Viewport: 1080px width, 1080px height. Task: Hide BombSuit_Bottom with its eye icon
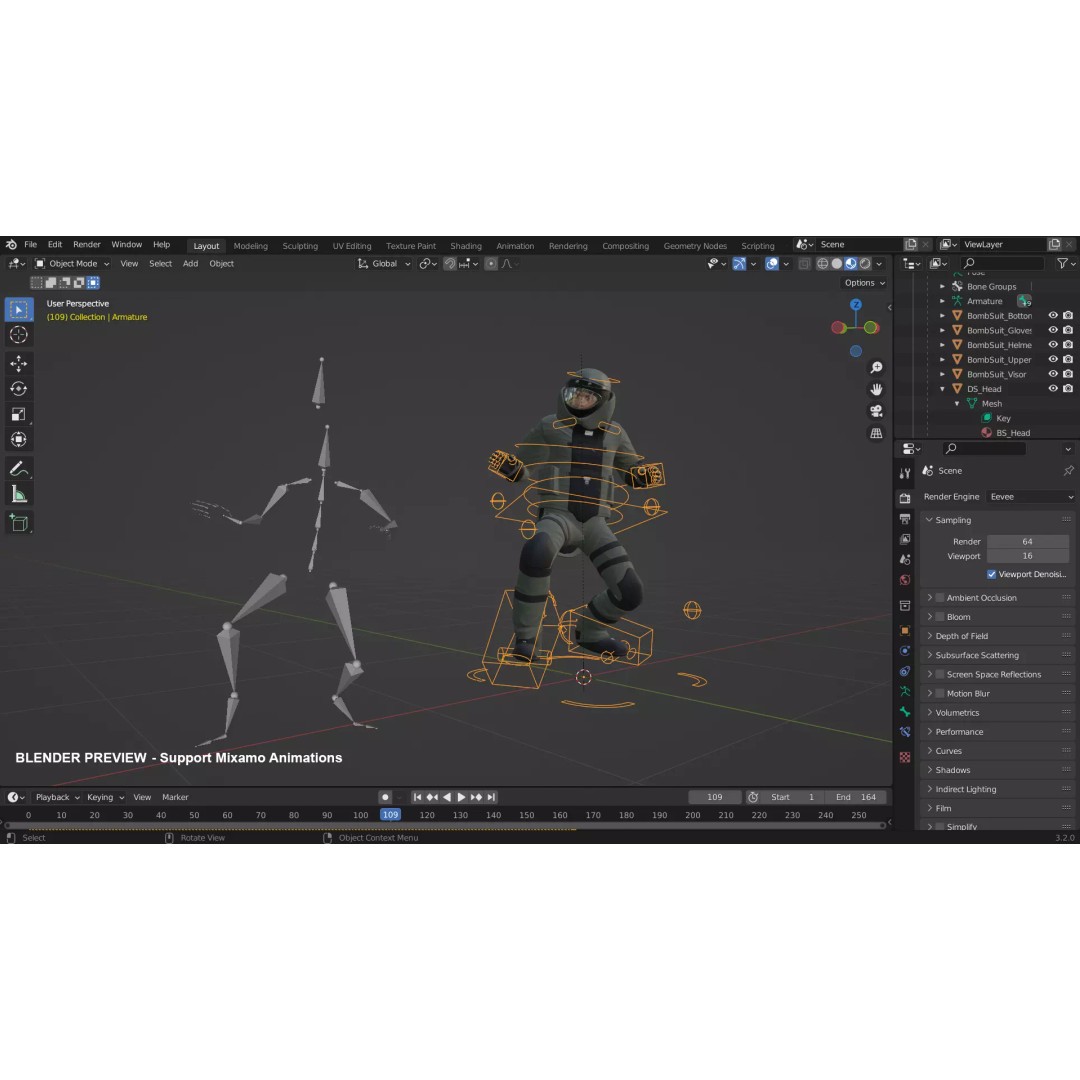coord(1053,315)
